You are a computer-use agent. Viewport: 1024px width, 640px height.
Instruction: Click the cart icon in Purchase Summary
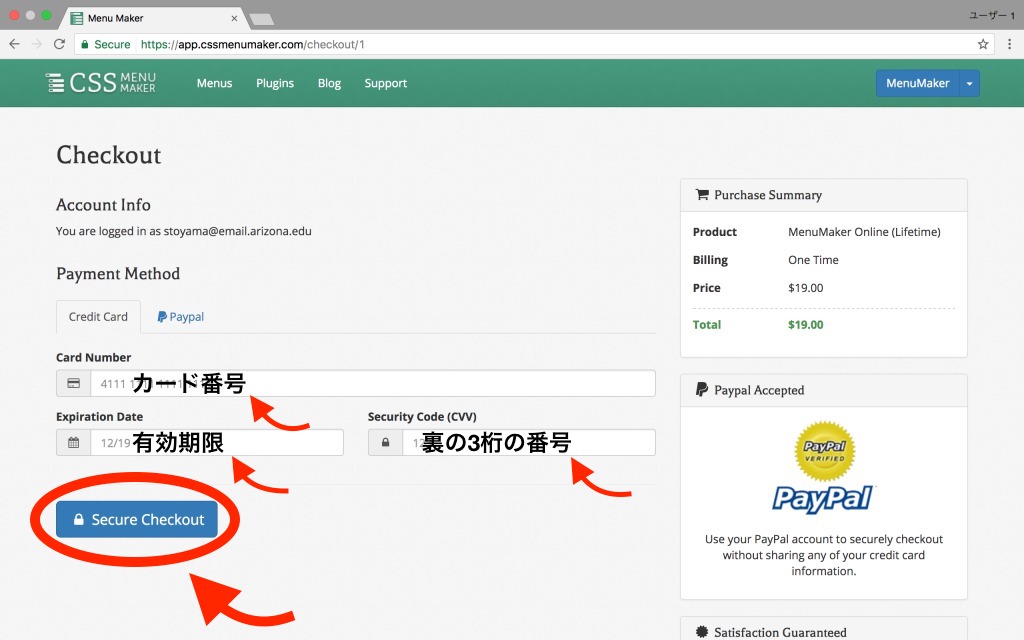[702, 195]
